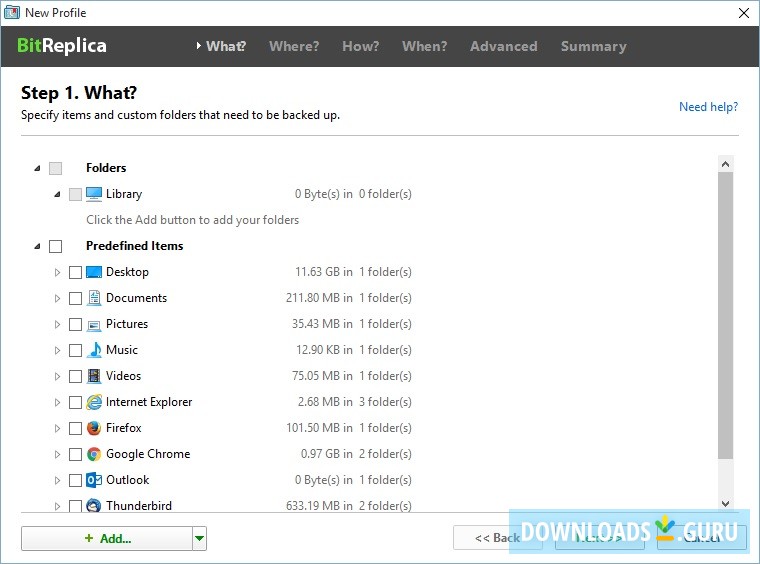The width and height of the screenshot is (760, 564).
Task: Click the Add... button
Action: pyautogui.click(x=107, y=538)
